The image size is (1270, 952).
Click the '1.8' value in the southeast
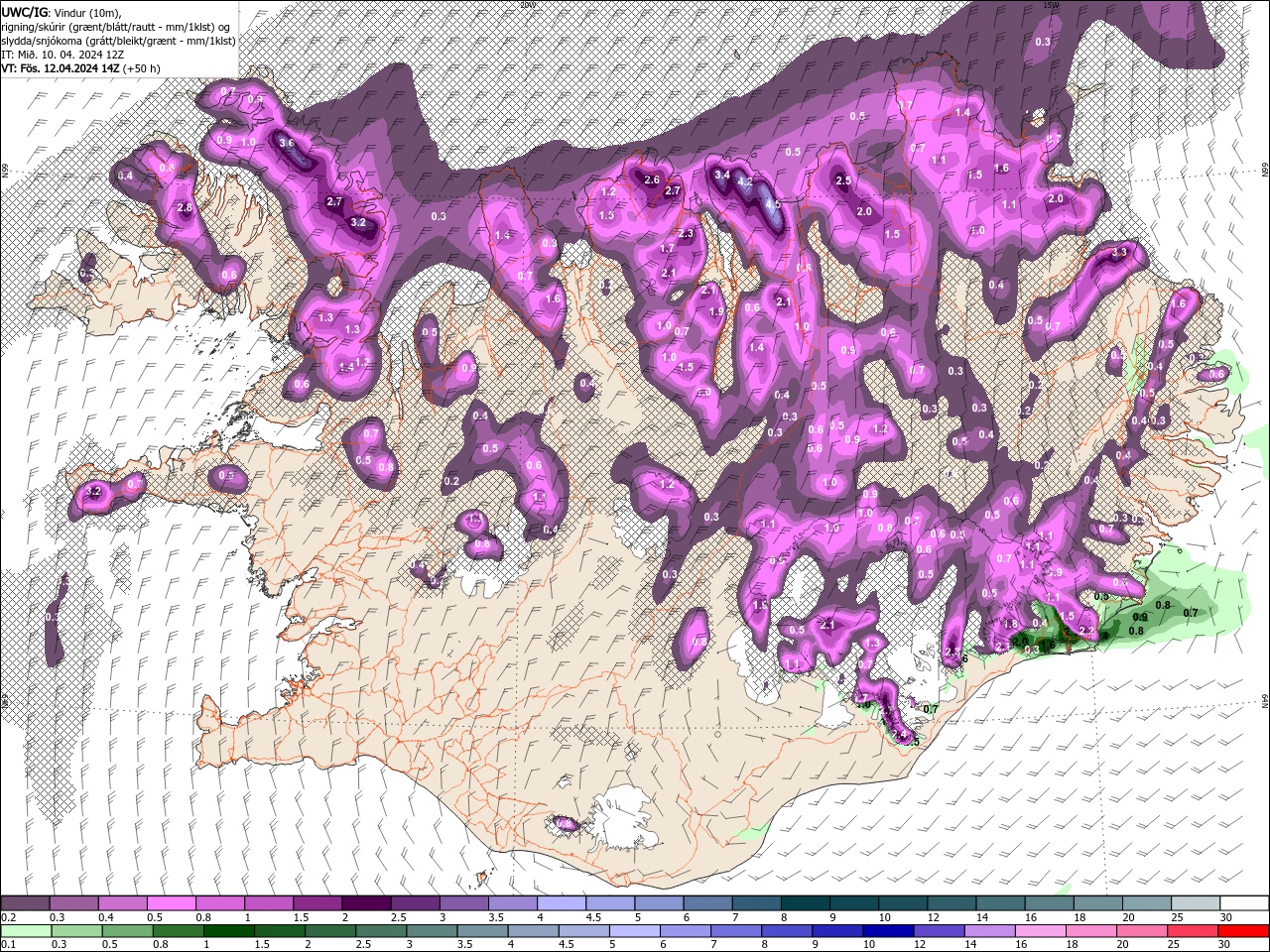pyautogui.click(x=1011, y=625)
